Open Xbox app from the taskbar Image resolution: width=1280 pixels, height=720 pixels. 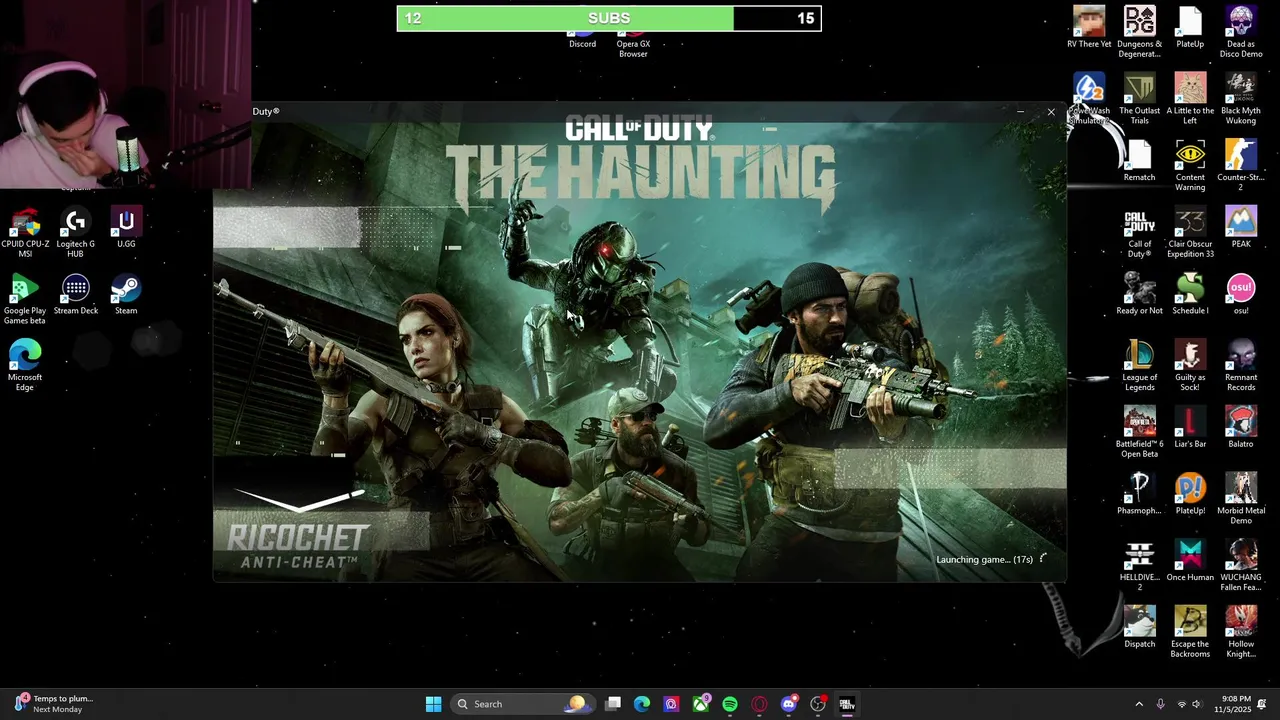point(701,704)
